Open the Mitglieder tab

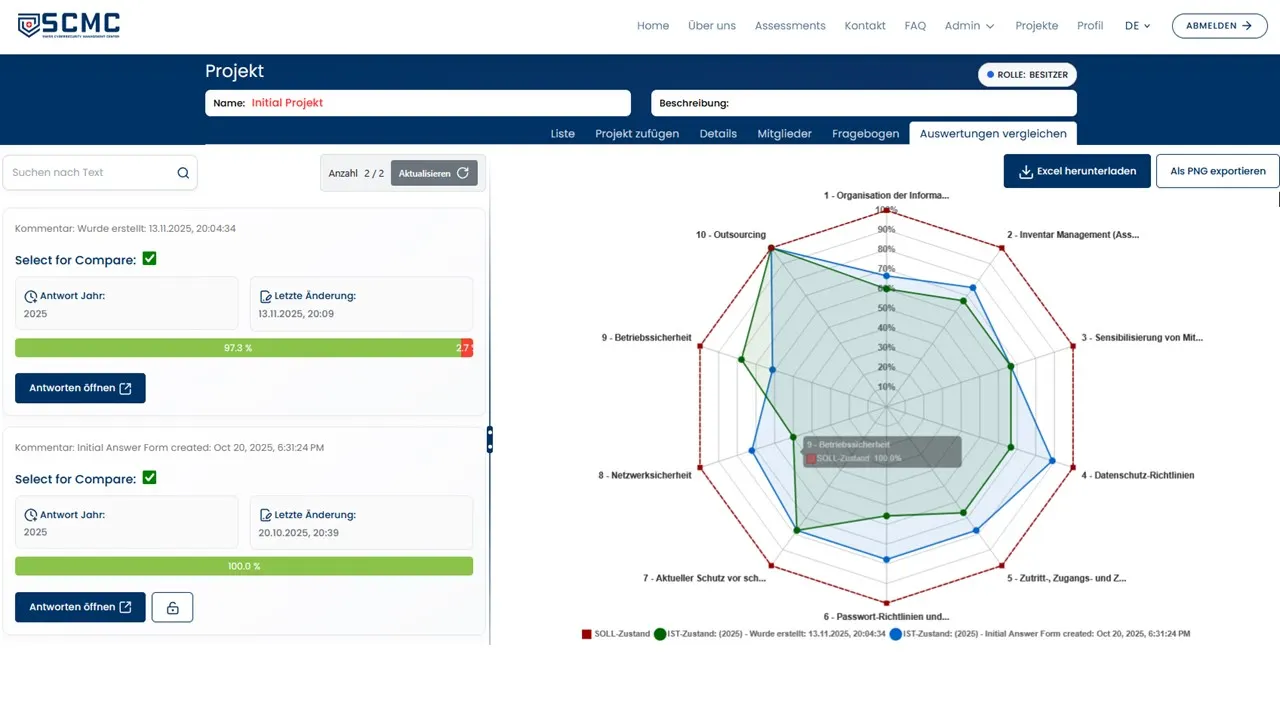pos(784,133)
